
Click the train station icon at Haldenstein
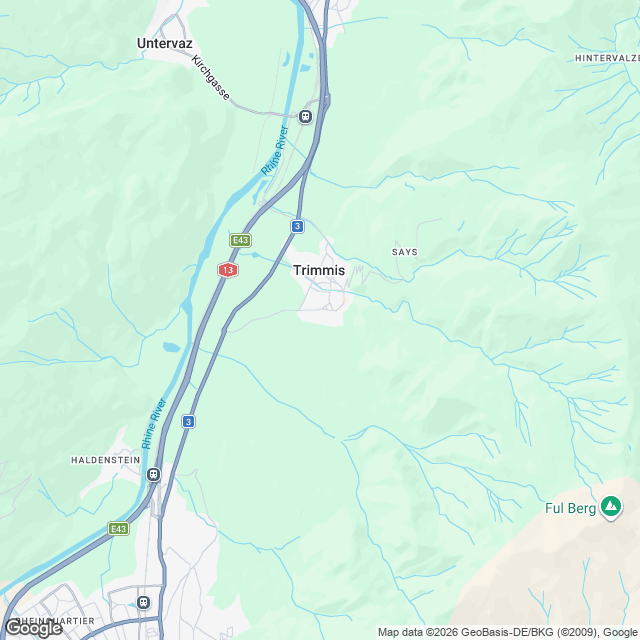pyautogui.click(x=153, y=474)
